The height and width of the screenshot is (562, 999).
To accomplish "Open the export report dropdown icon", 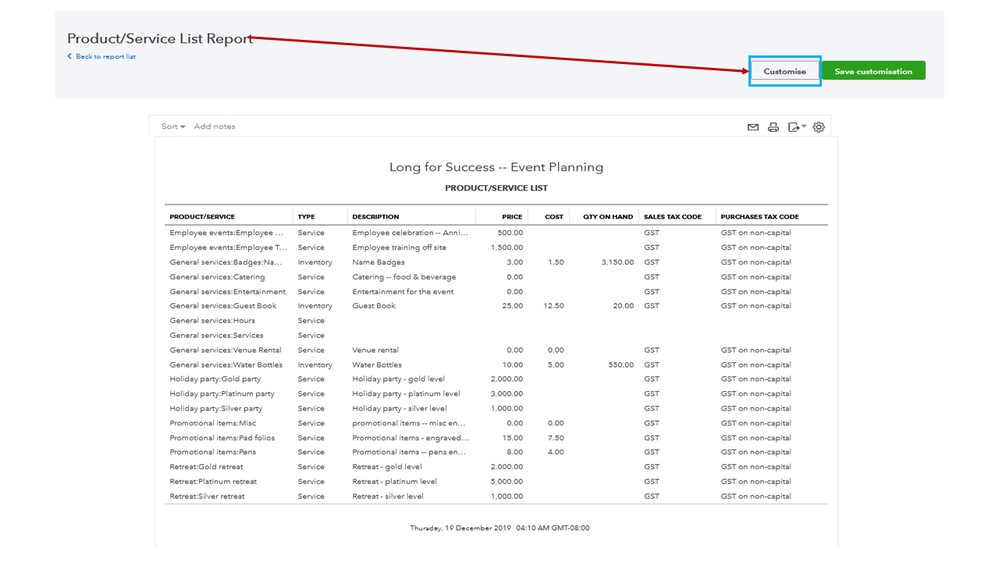I will tap(796, 127).
